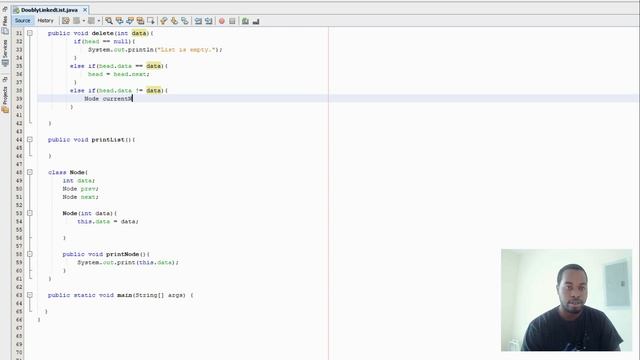The image size is (640, 360).
Task: Open the Back history dropdown arrow
Action: click(x=84, y=21)
